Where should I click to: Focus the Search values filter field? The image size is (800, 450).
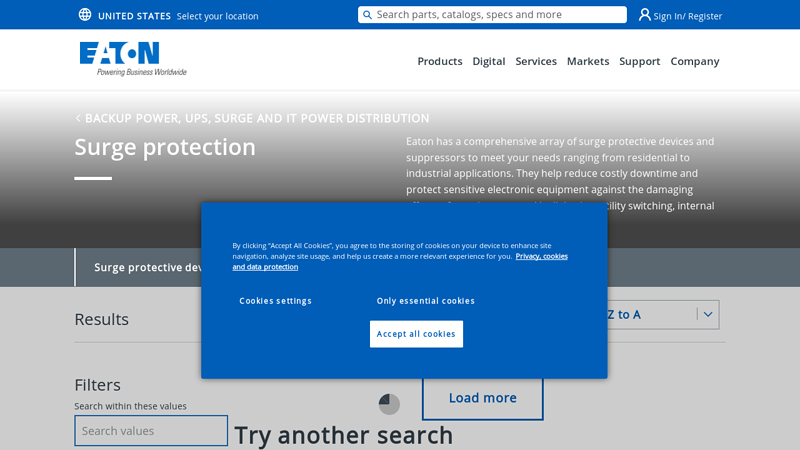(151, 431)
